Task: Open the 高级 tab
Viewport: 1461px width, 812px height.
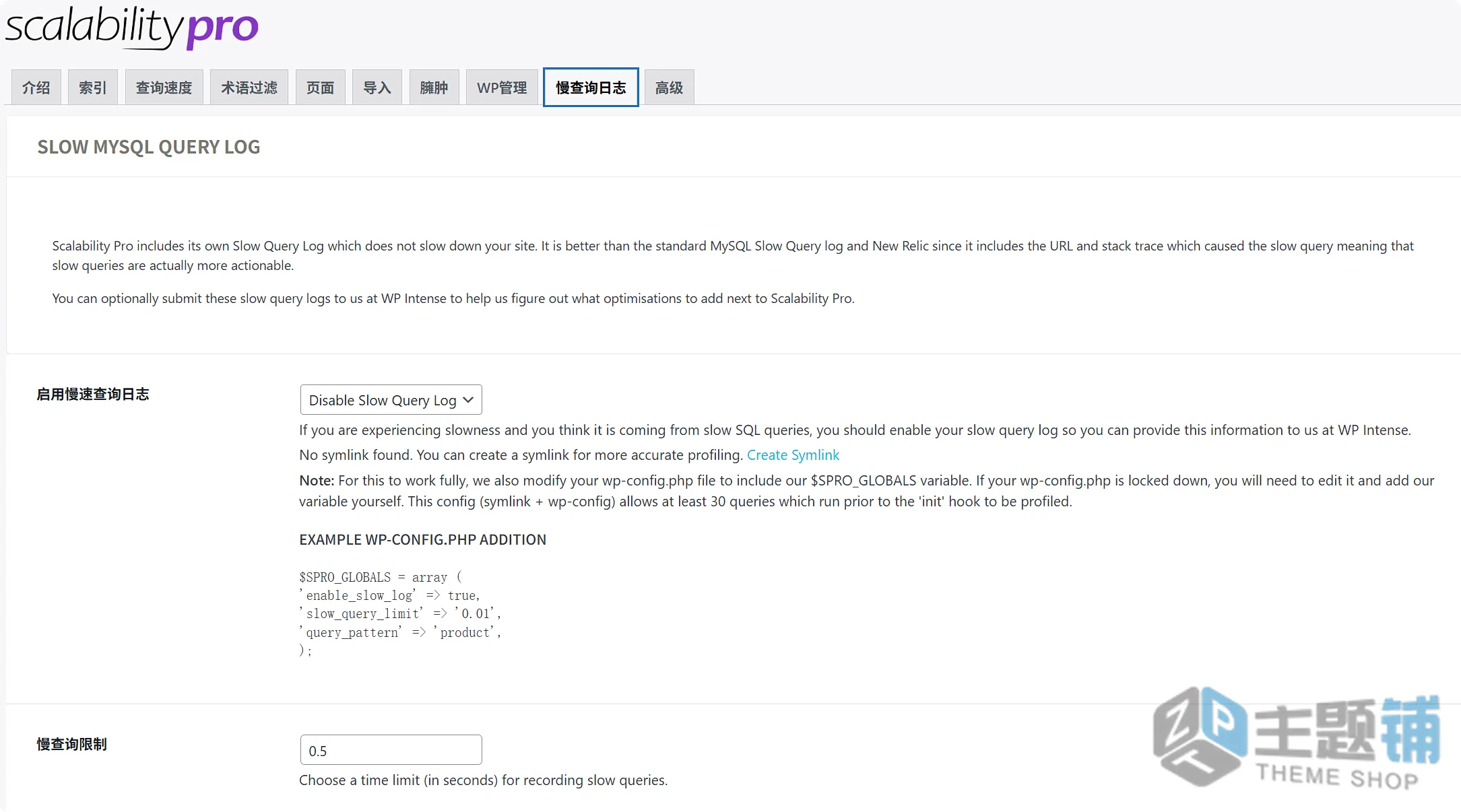Action: (670, 88)
